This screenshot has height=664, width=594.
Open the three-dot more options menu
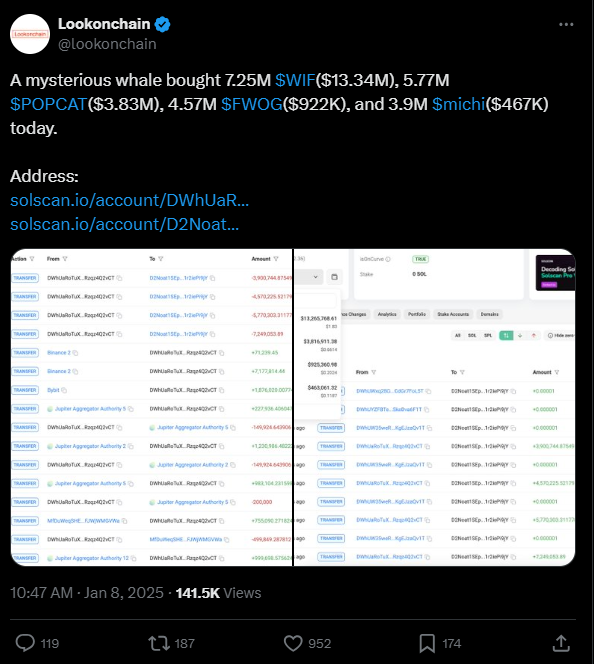tap(566, 25)
